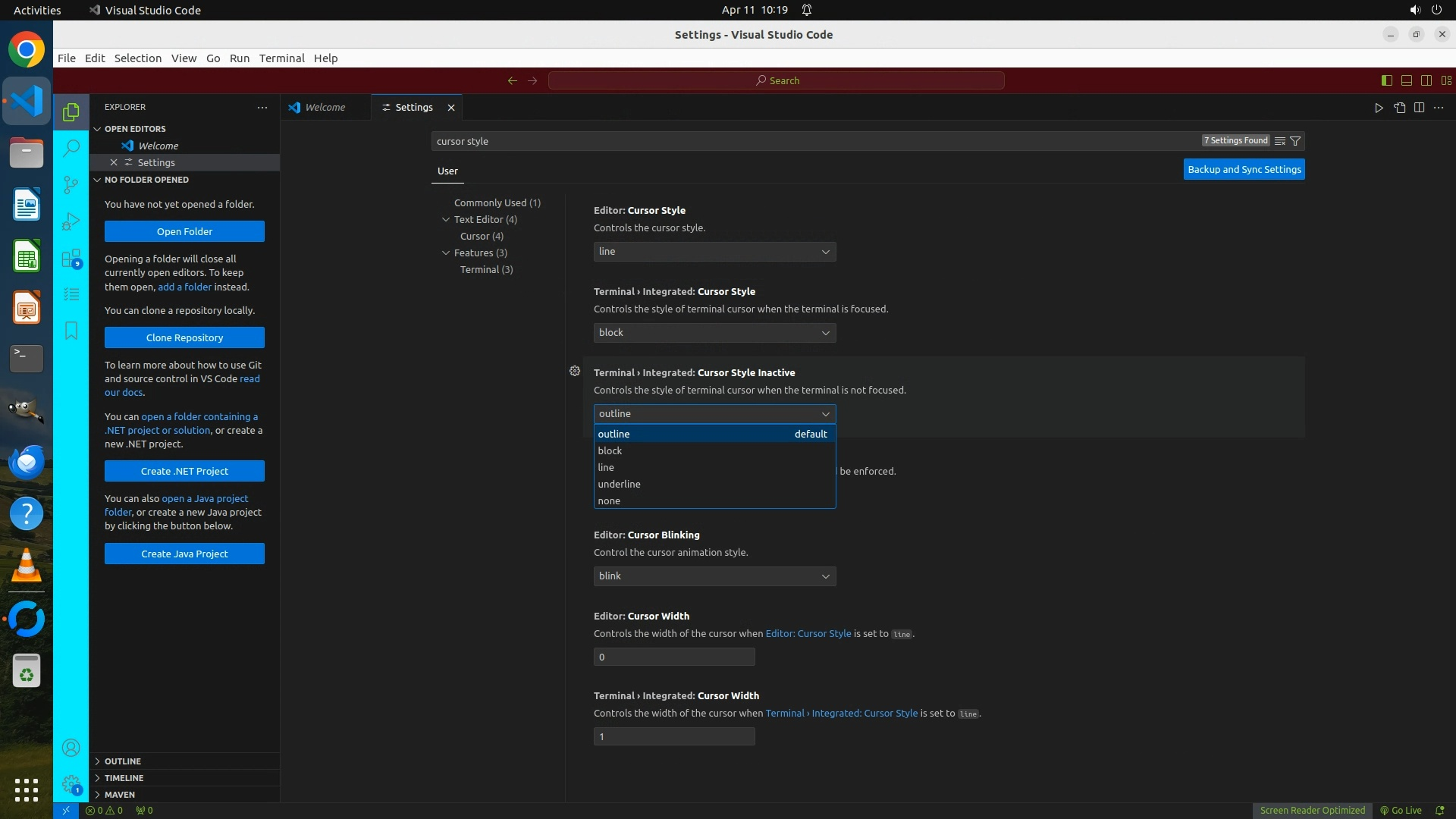
Task: Click the settings filter funnel icon
Action: tap(1295, 141)
